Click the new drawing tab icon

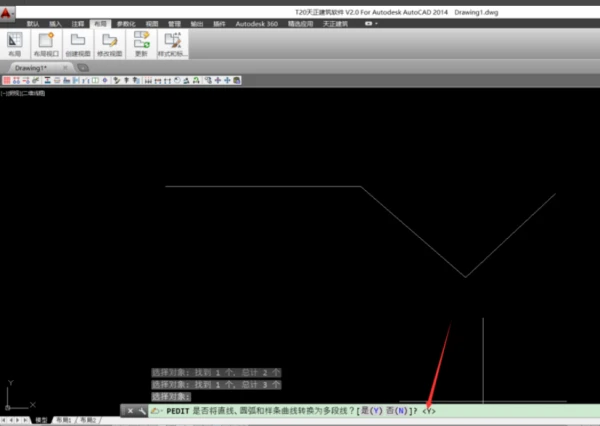(83, 68)
